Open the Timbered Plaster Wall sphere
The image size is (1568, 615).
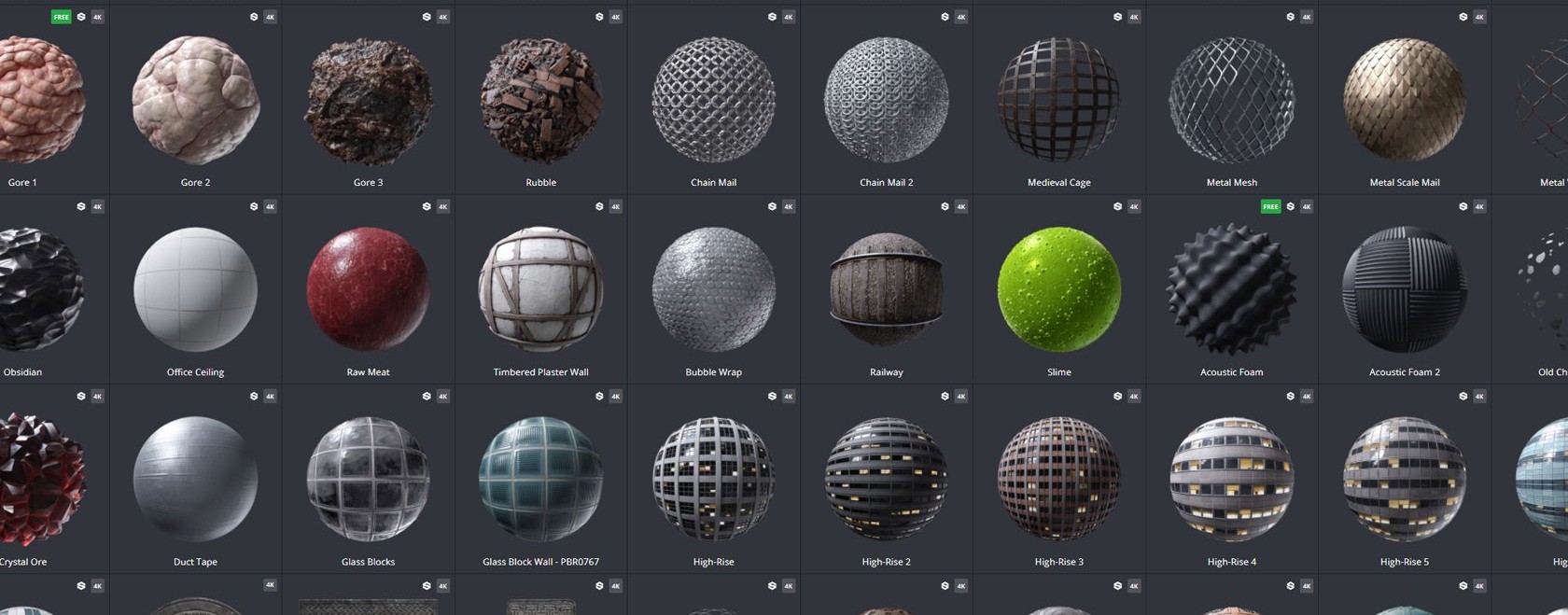541,289
